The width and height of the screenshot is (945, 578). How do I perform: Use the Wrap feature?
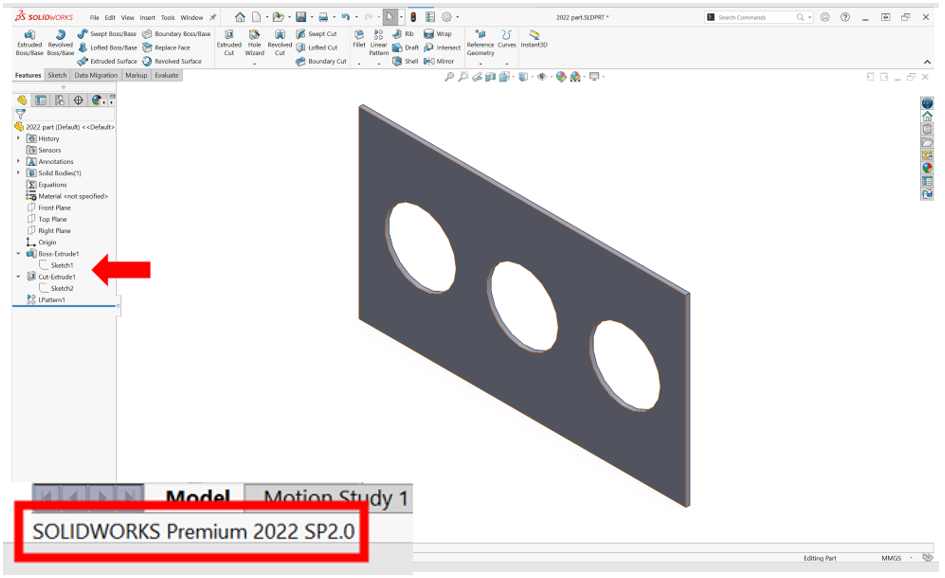pyautogui.click(x=438, y=34)
